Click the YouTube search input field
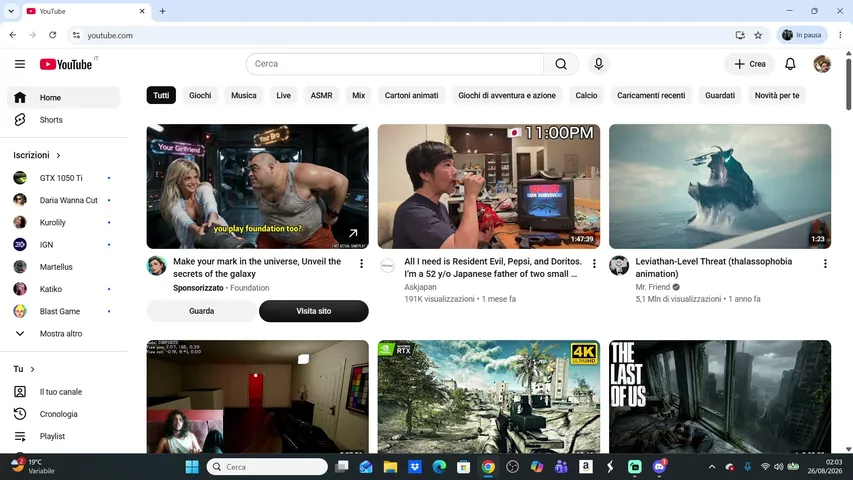Viewport: 853px width, 480px height. tap(395, 64)
